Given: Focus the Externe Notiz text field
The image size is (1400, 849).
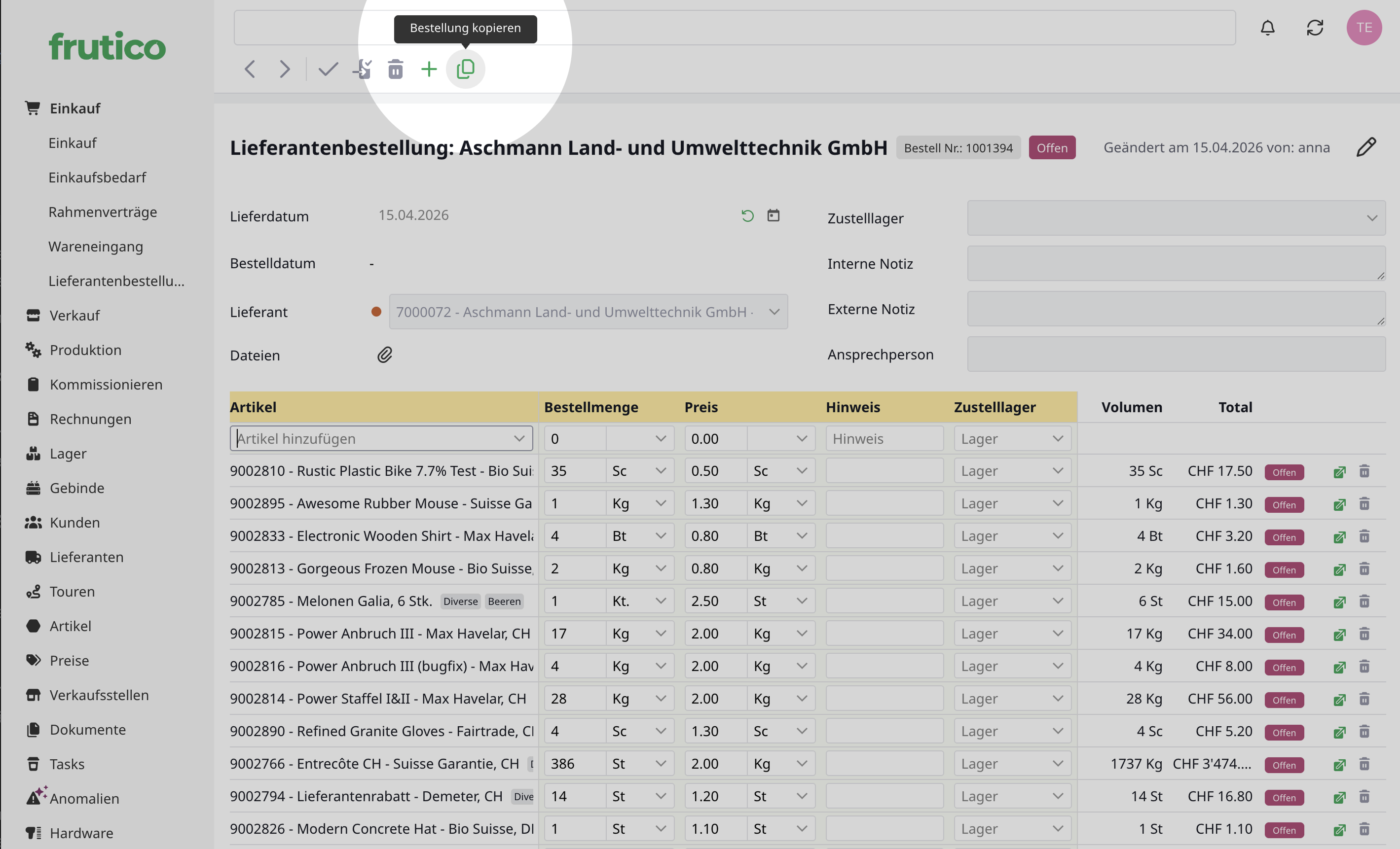Looking at the screenshot, I should [1176, 309].
